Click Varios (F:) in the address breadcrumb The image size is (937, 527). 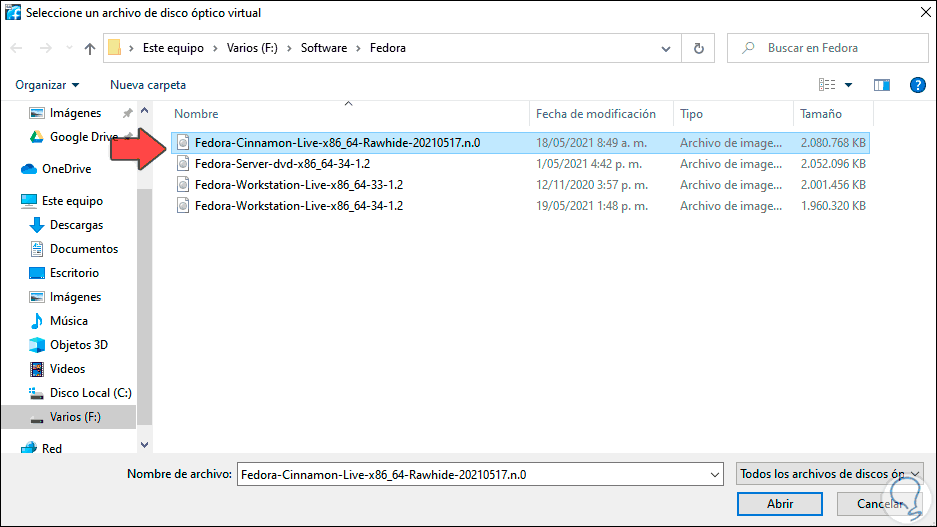tap(252, 48)
